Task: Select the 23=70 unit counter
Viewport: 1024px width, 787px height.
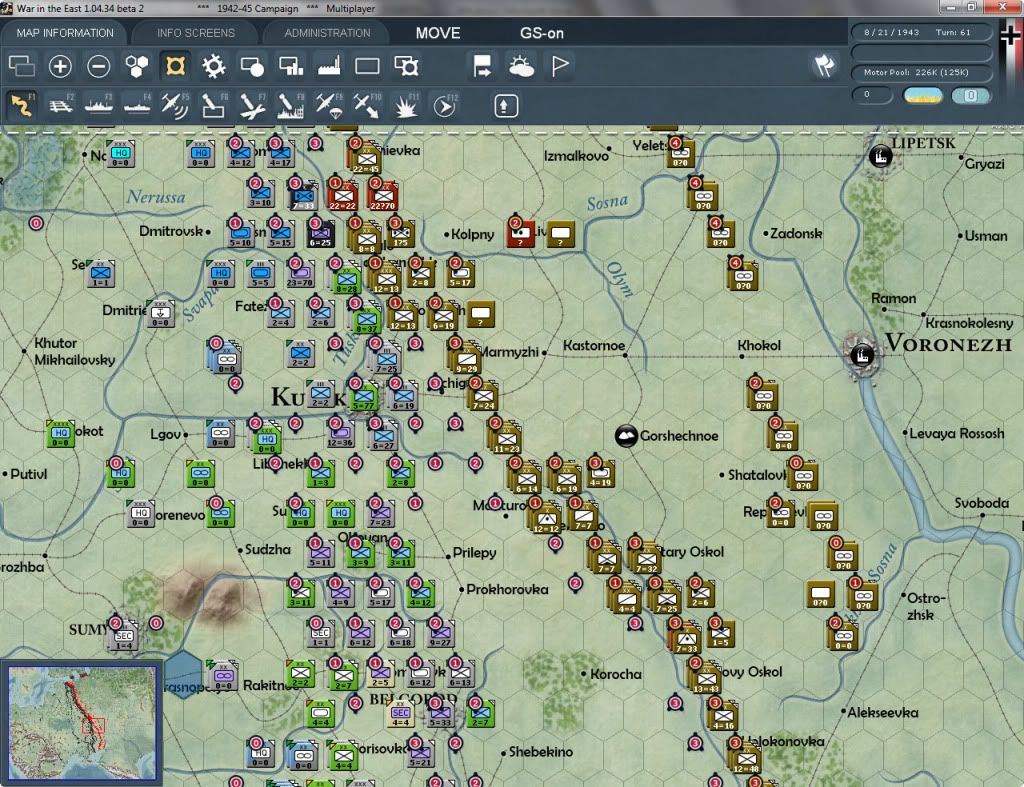Action: click(300, 274)
